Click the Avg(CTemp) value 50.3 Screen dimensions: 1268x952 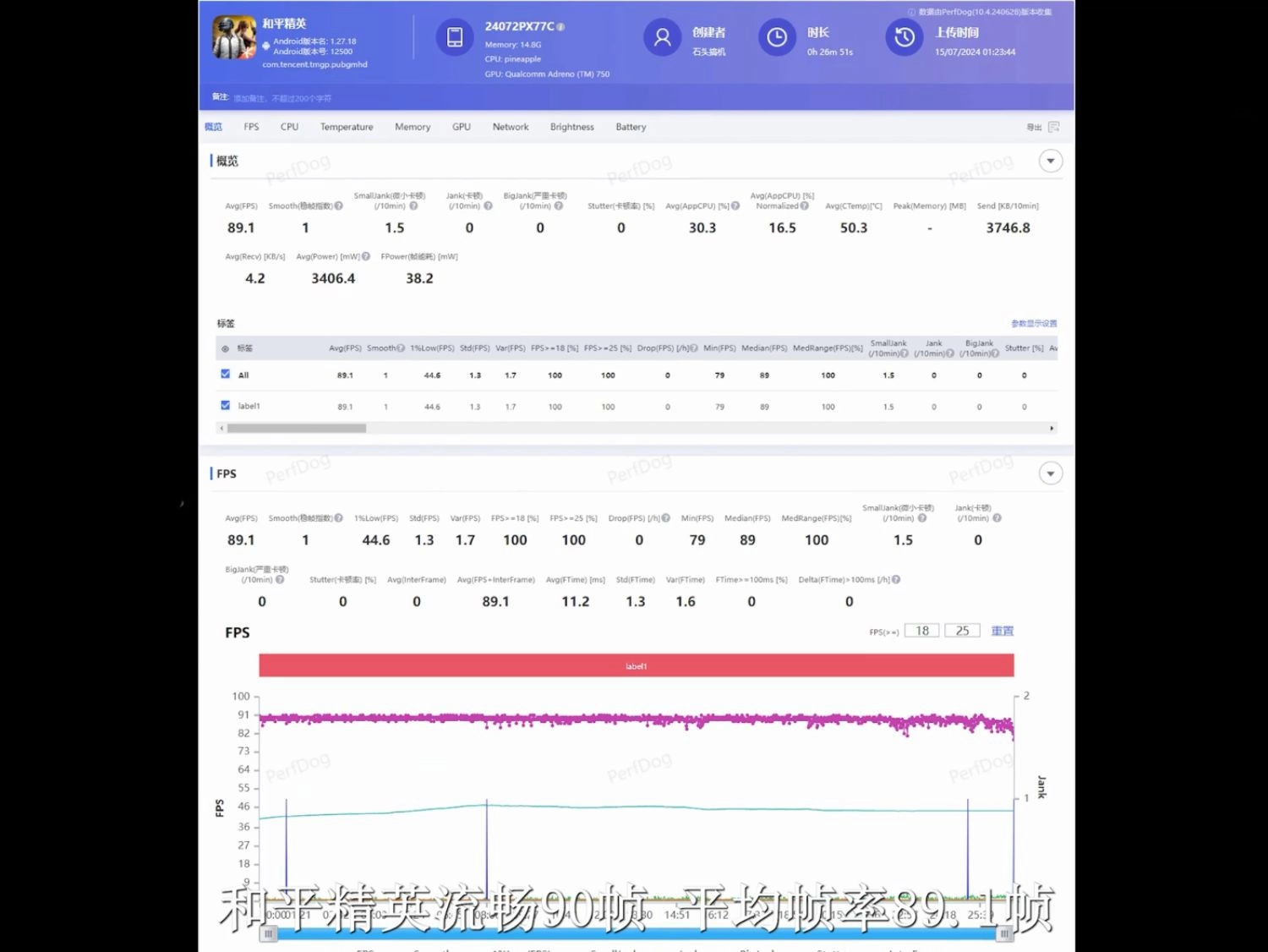tap(854, 227)
